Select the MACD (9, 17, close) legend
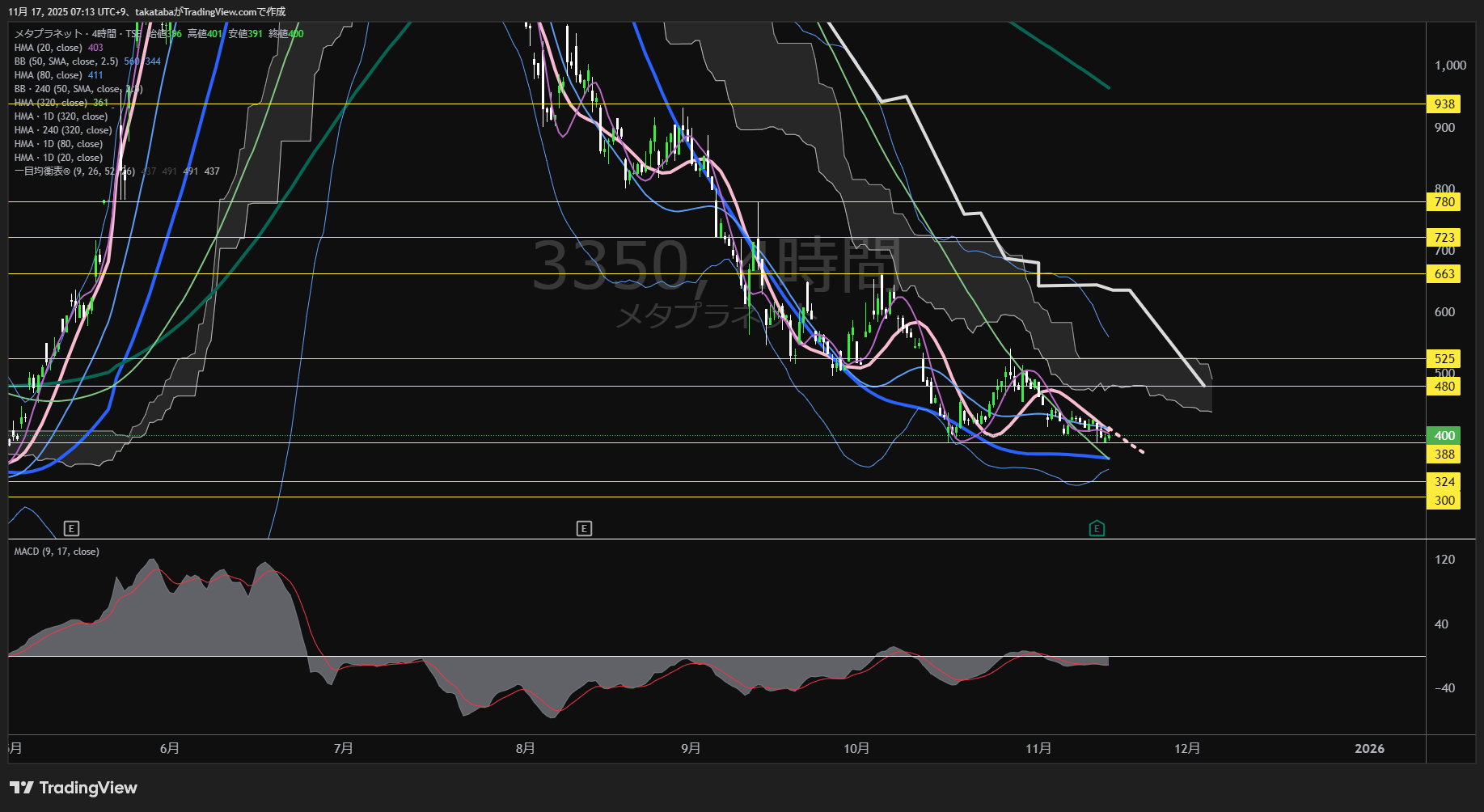Image resolution: width=1484 pixels, height=812 pixels. click(57, 552)
